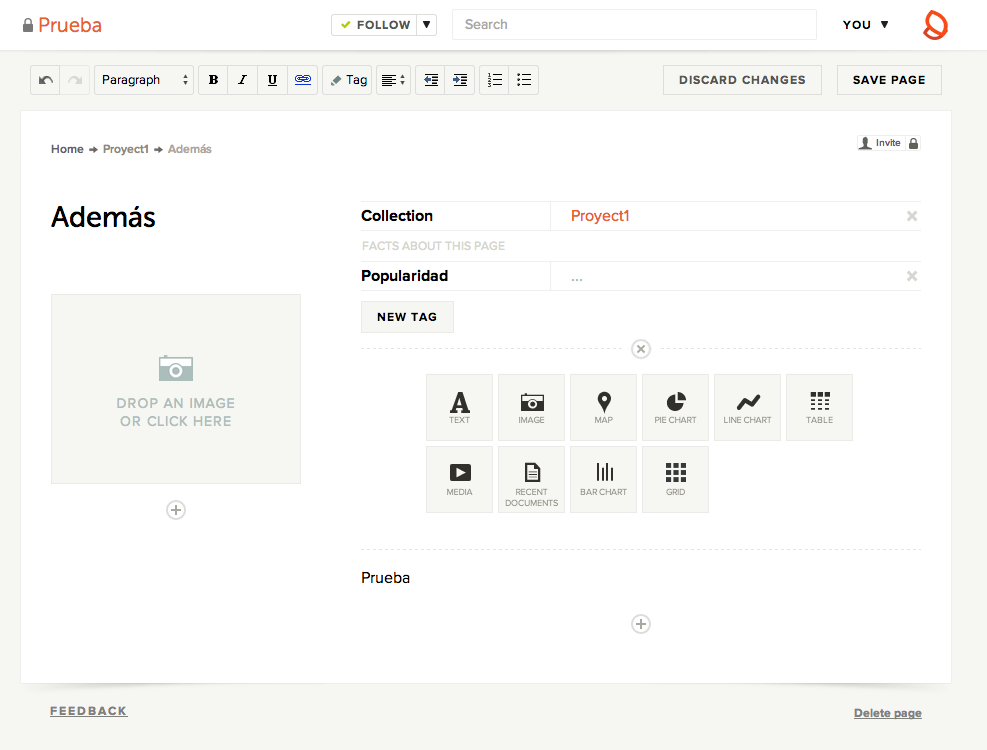Toggle bold formatting
The width and height of the screenshot is (987, 750).
pyautogui.click(x=213, y=80)
